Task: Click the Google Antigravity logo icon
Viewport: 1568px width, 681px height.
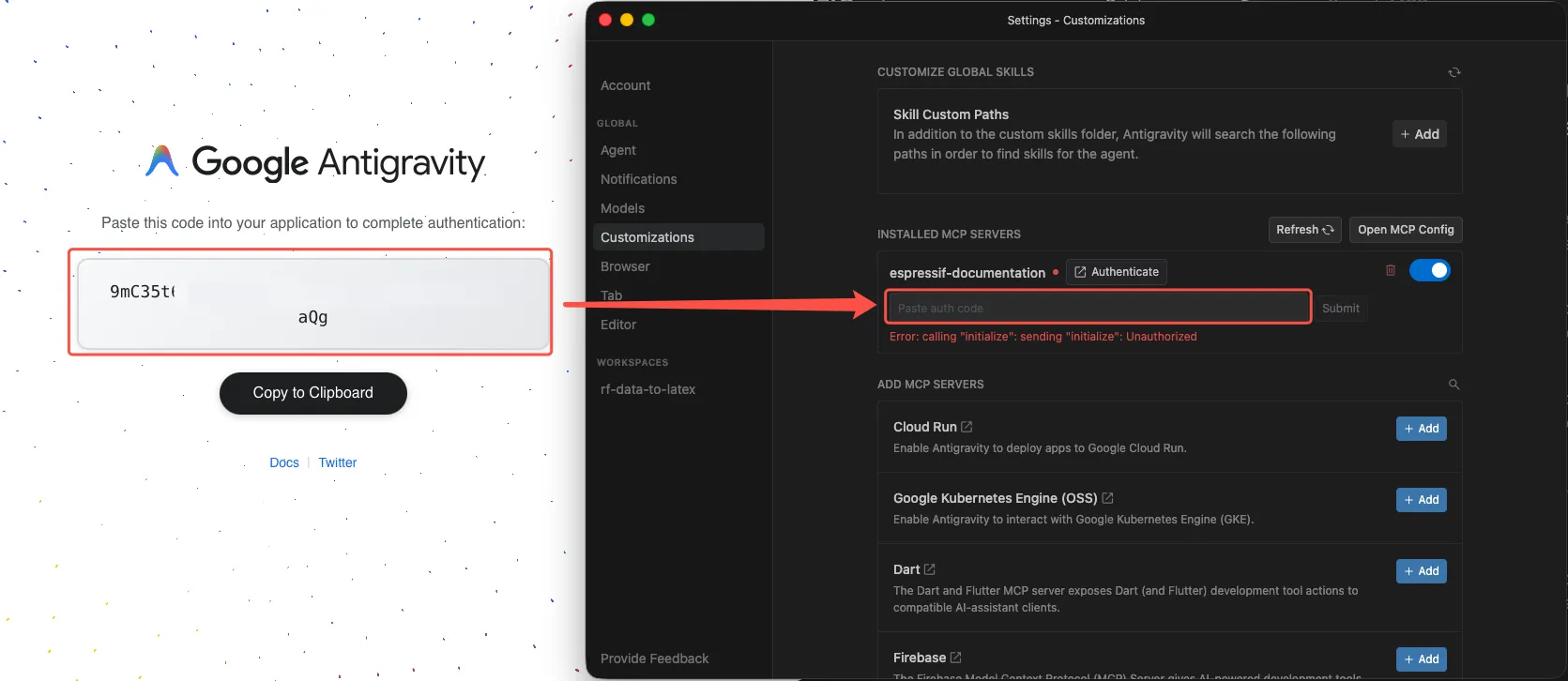Action: pyautogui.click(x=162, y=161)
